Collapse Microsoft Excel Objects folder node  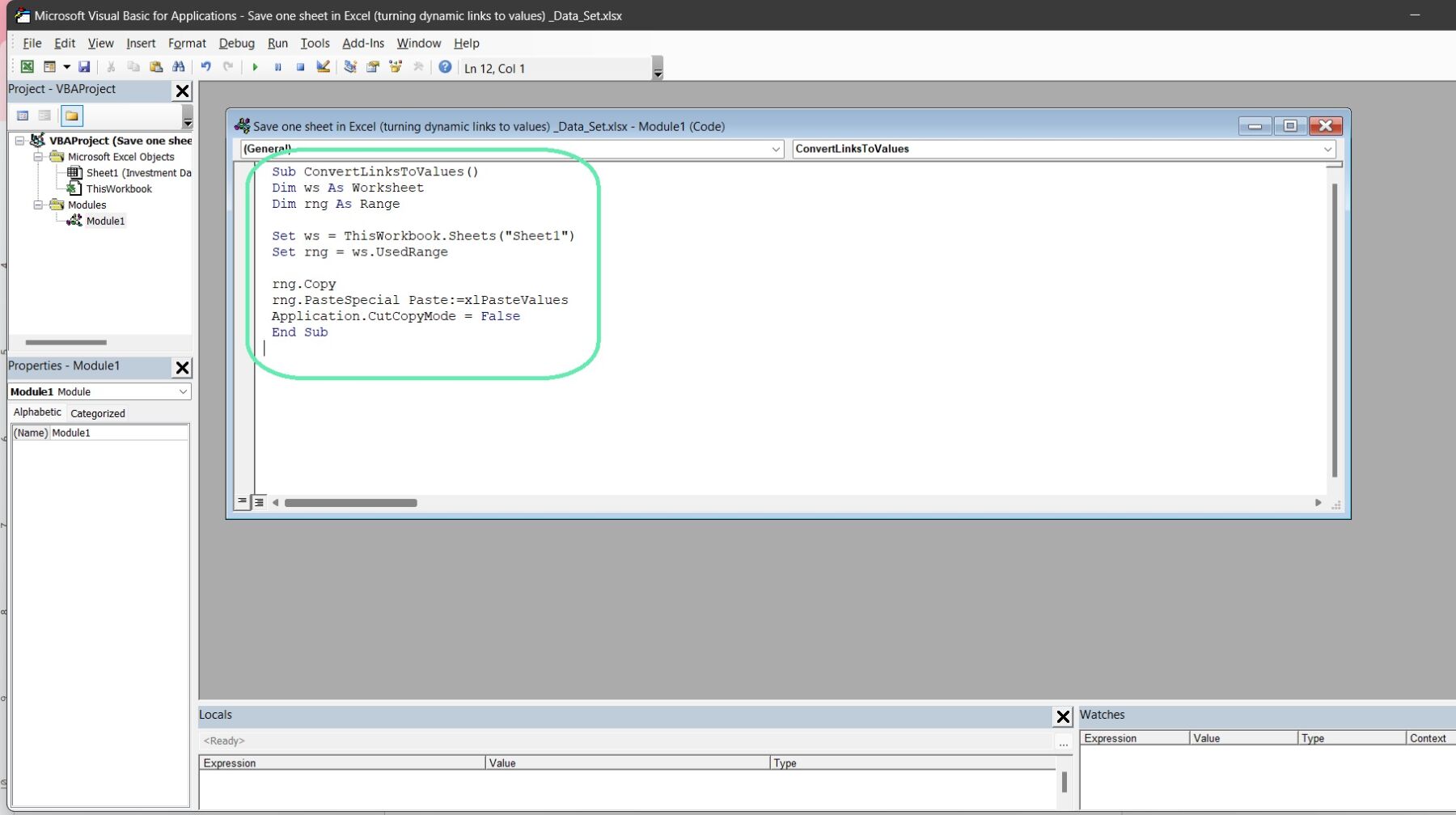click(38, 157)
